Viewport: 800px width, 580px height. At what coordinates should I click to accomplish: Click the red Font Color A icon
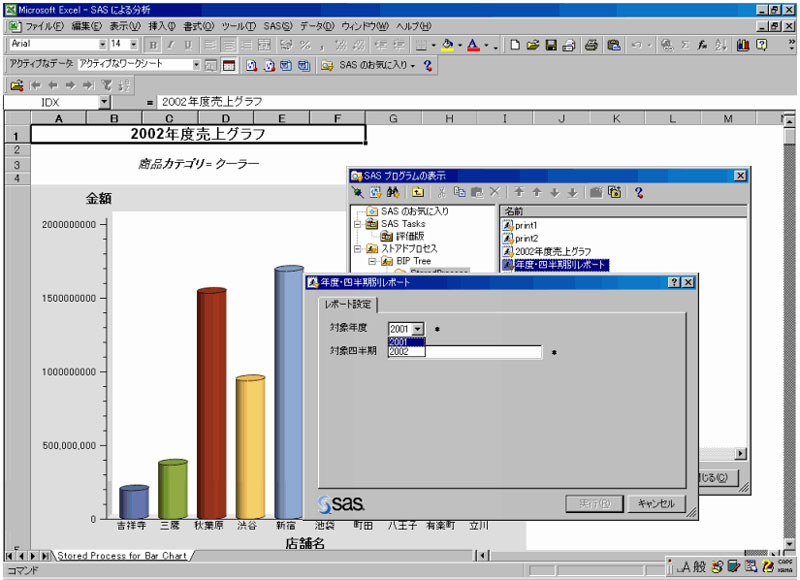(x=473, y=45)
